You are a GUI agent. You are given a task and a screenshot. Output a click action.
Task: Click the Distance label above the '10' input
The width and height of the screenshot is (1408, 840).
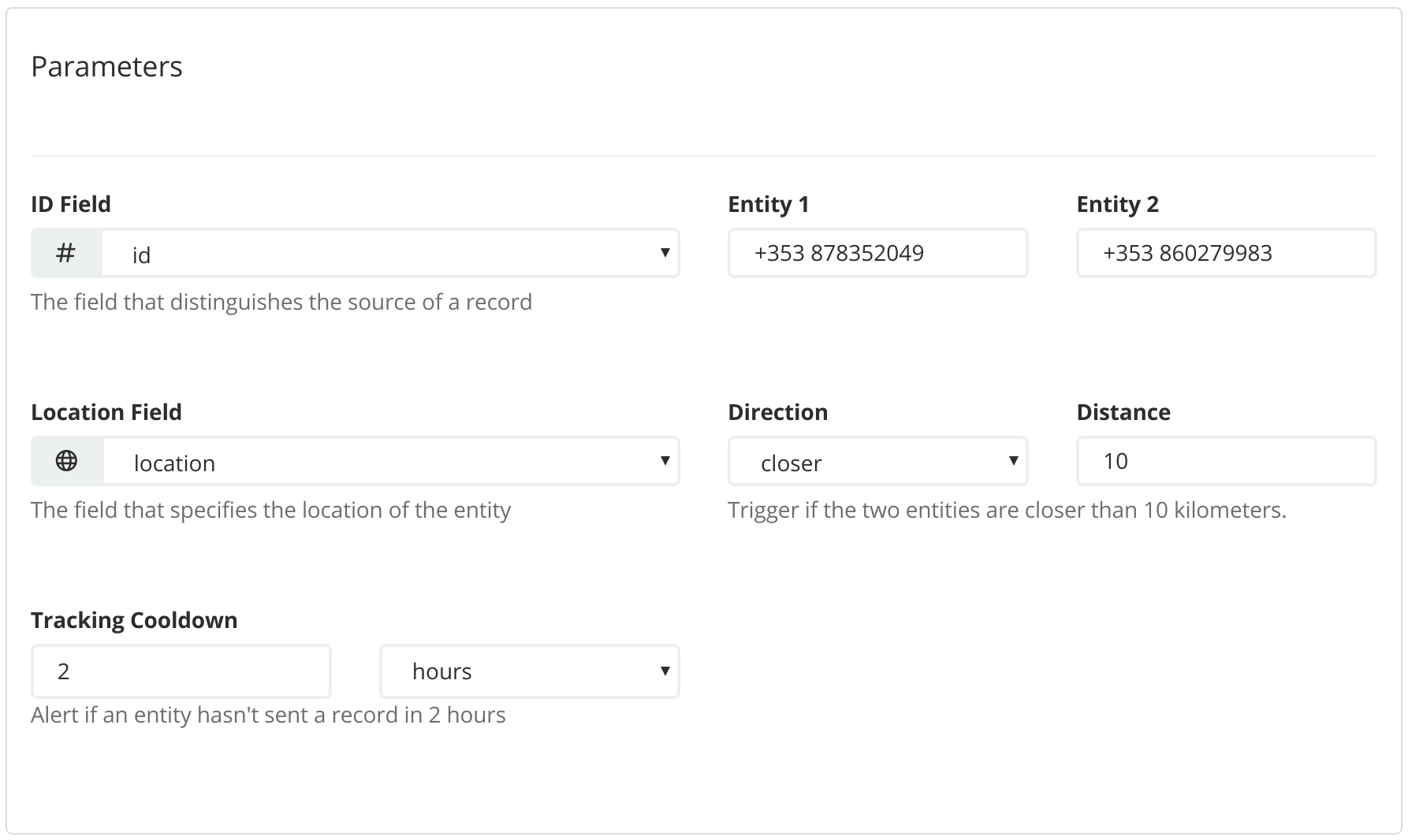coord(1123,411)
